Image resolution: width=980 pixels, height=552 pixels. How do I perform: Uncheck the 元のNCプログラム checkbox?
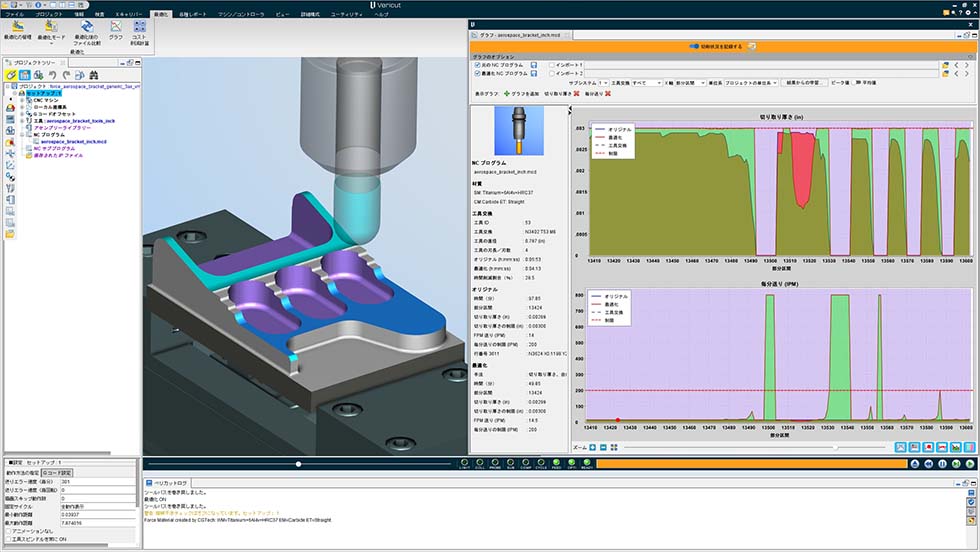(478, 65)
